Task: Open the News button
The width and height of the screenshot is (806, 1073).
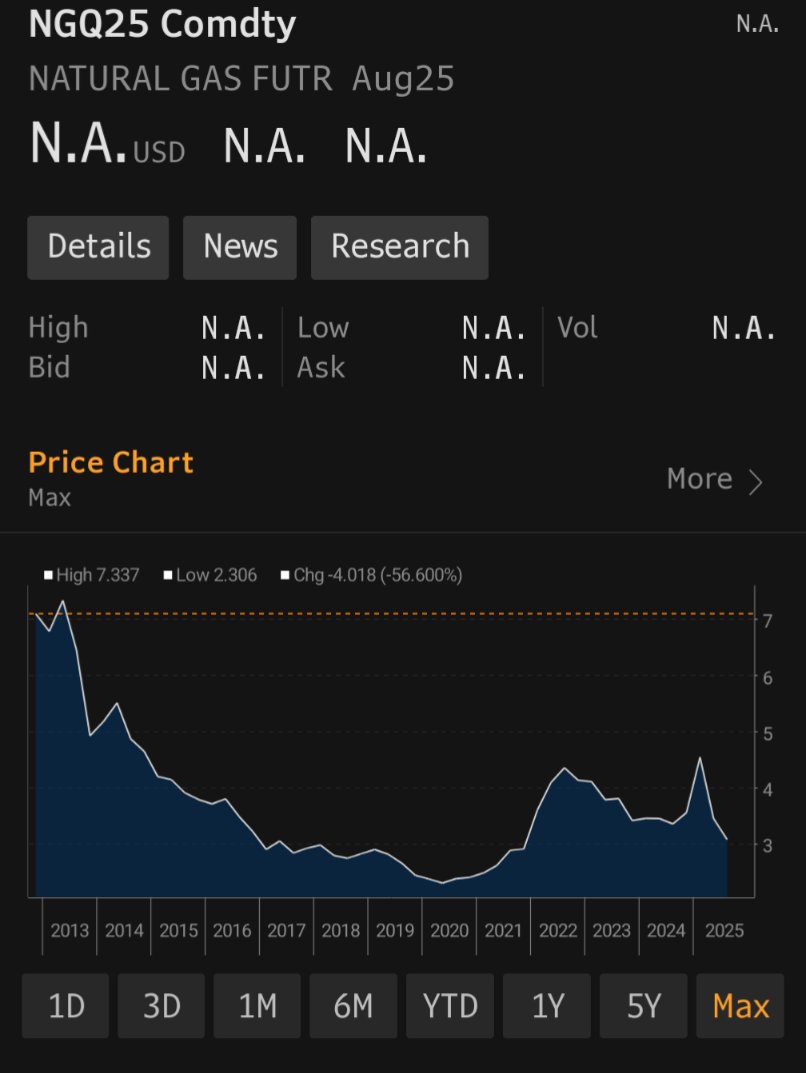Action: pos(240,247)
